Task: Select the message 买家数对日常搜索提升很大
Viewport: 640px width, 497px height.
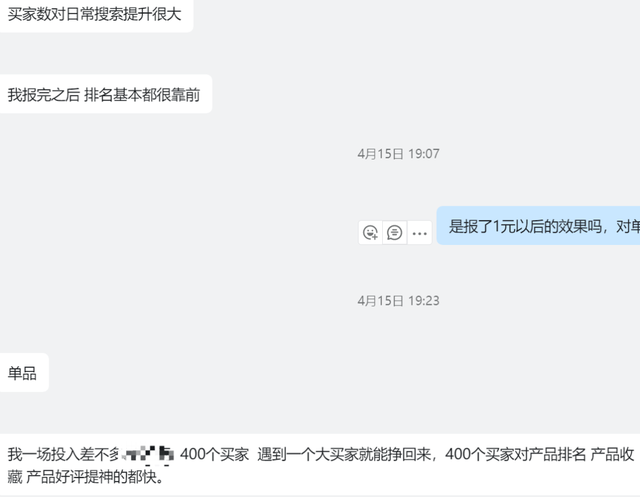Action: tap(94, 16)
